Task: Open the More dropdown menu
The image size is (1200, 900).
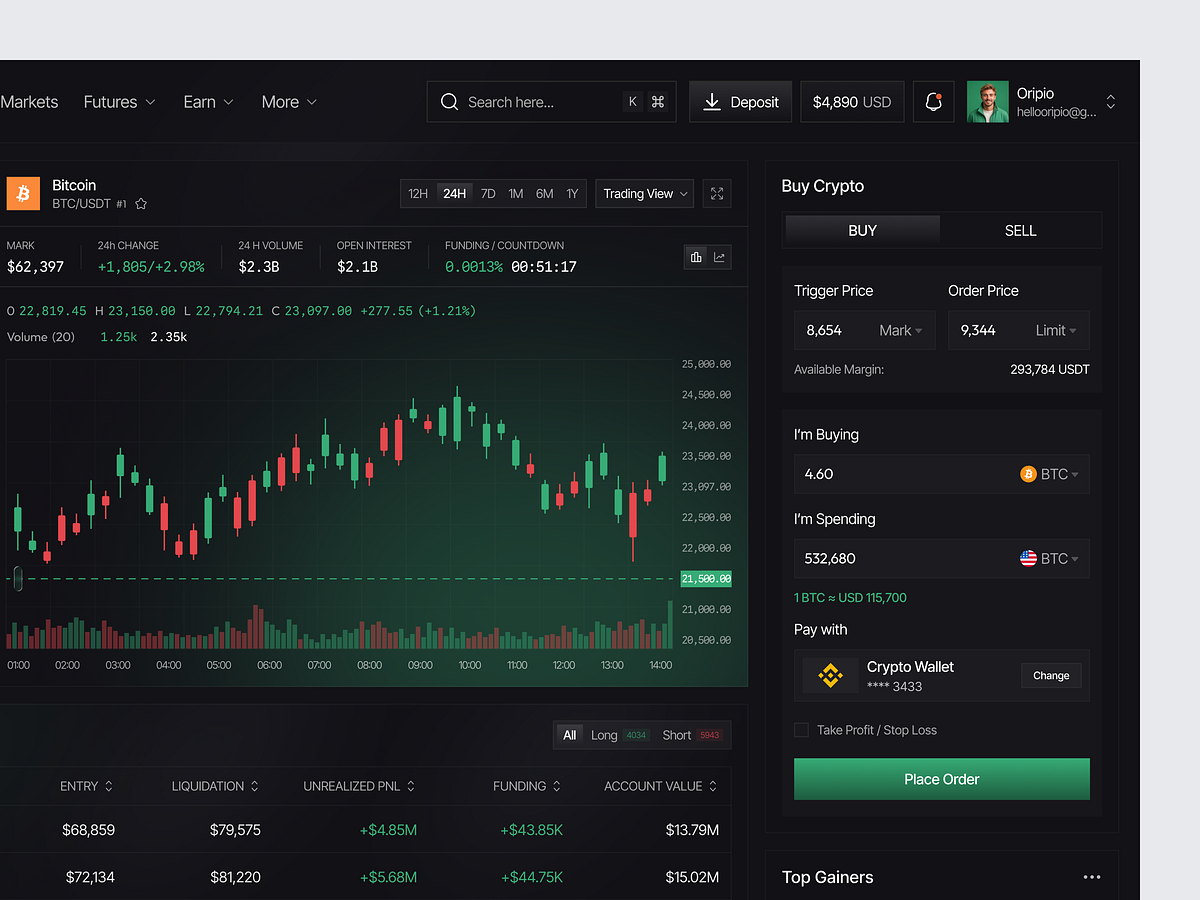Action: [x=289, y=102]
